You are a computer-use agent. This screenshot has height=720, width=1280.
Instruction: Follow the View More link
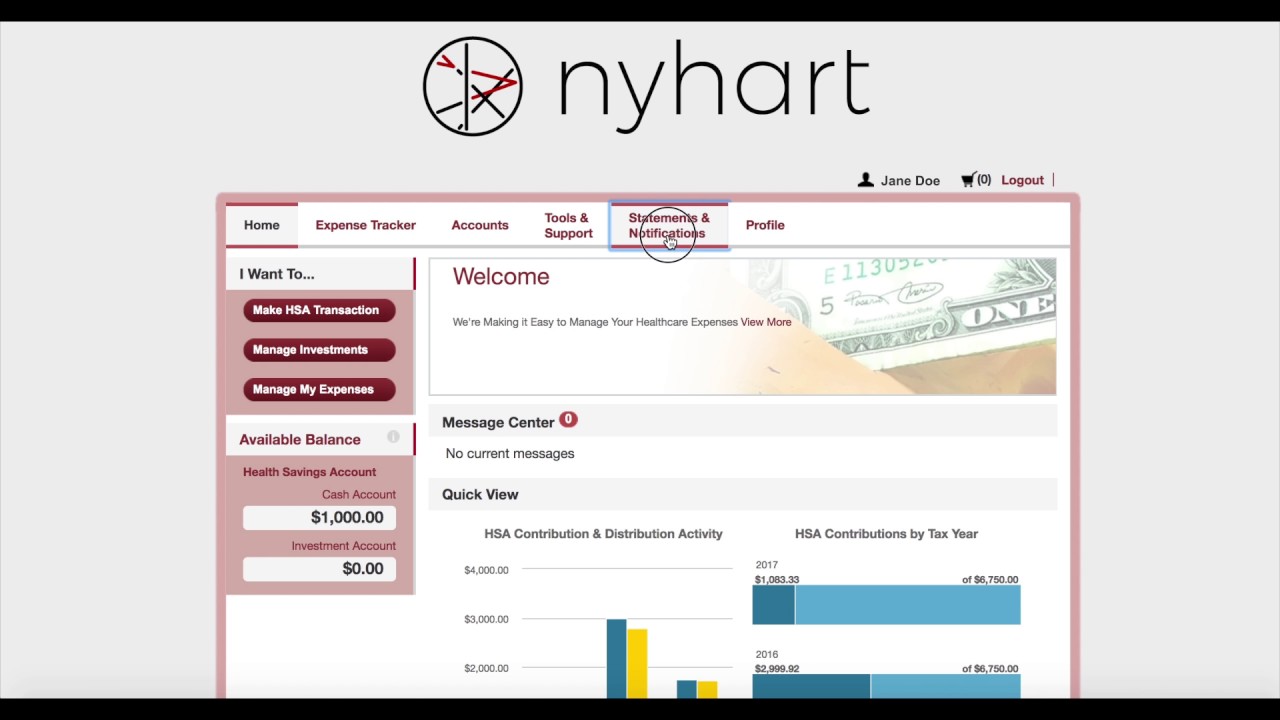click(766, 322)
